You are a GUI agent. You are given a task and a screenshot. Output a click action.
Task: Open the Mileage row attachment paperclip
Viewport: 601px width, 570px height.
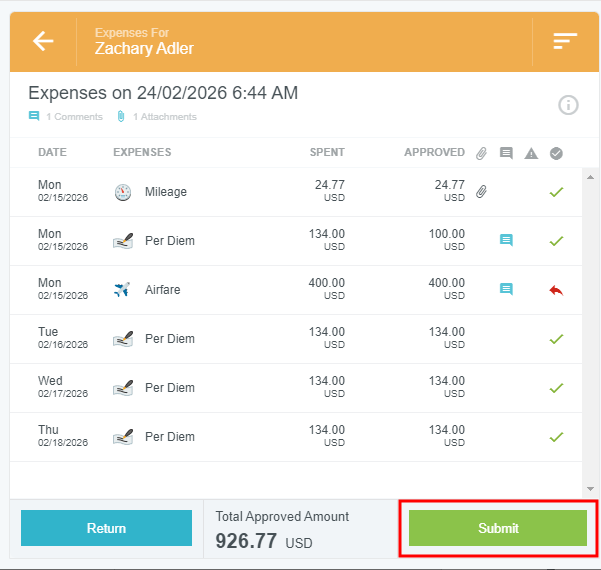pos(481,191)
